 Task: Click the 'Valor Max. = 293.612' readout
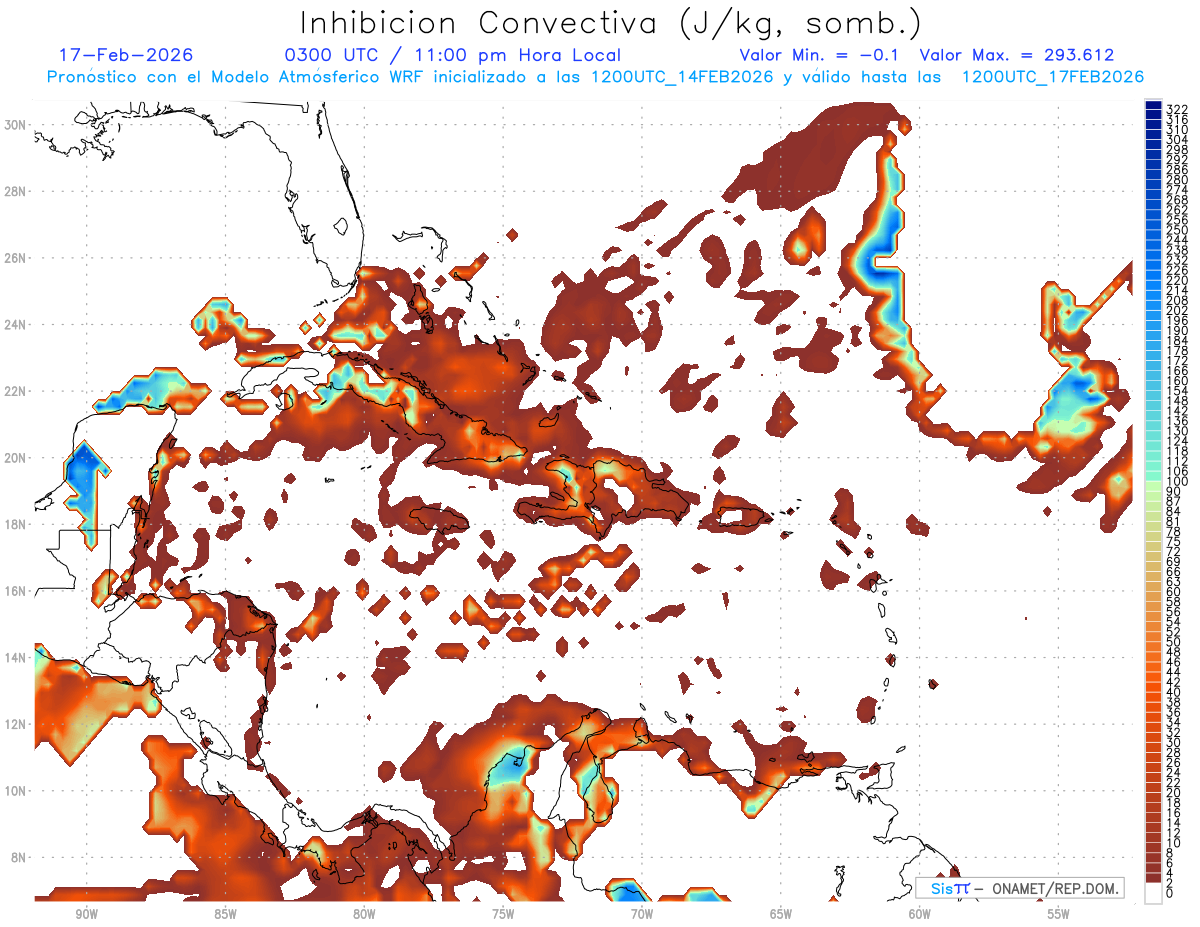pos(1016,56)
